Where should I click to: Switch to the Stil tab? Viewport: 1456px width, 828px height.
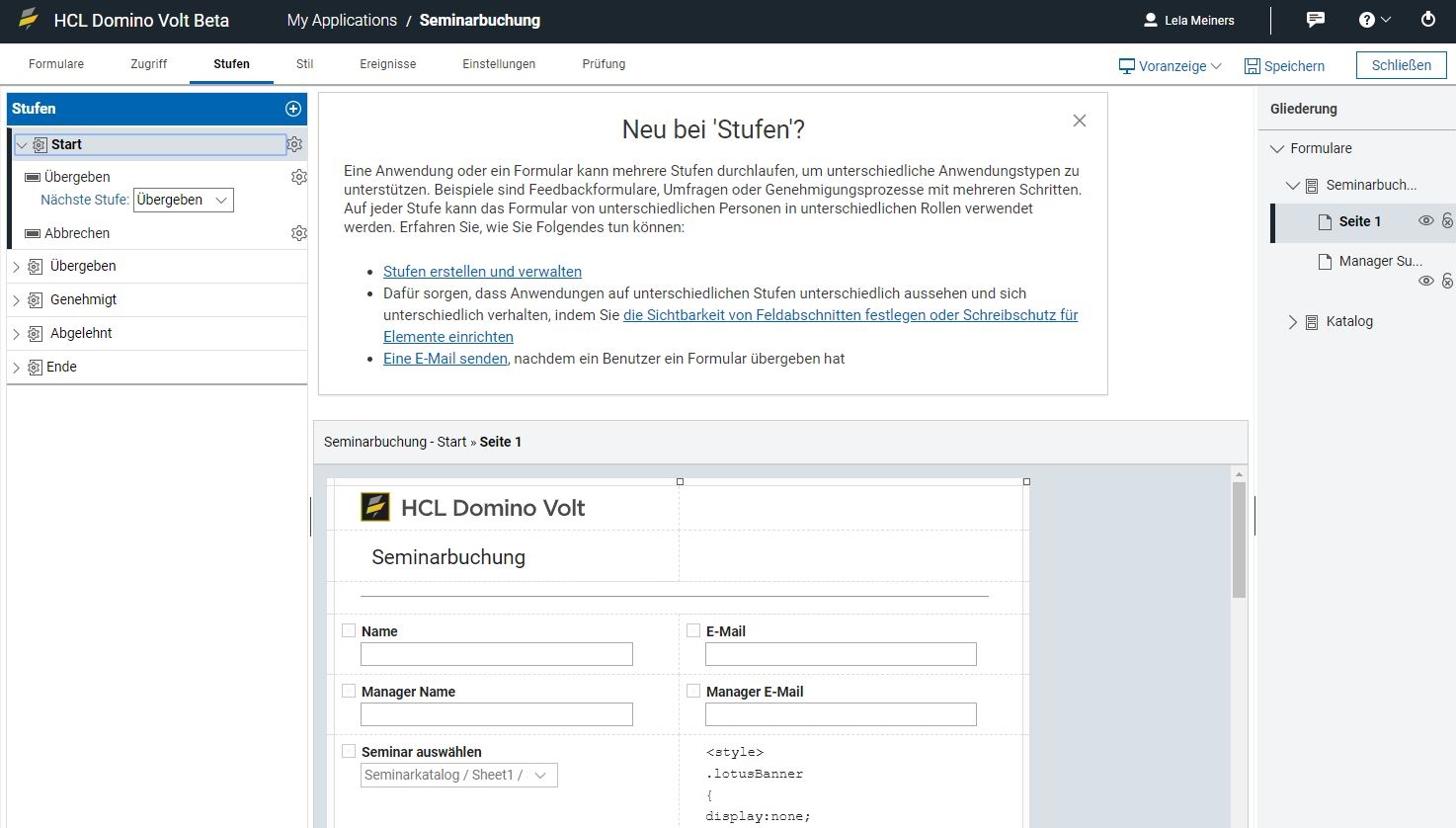tap(304, 64)
